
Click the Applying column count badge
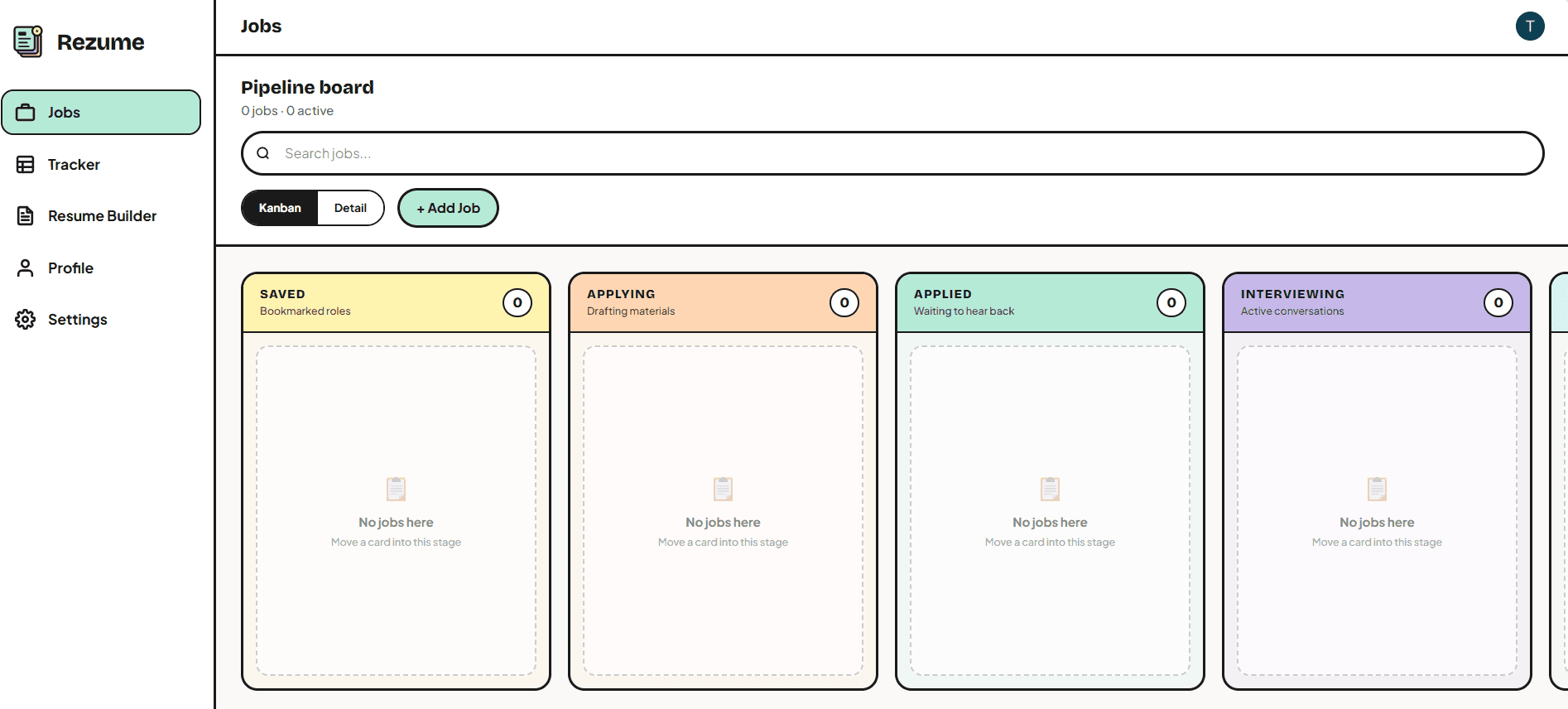844,303
